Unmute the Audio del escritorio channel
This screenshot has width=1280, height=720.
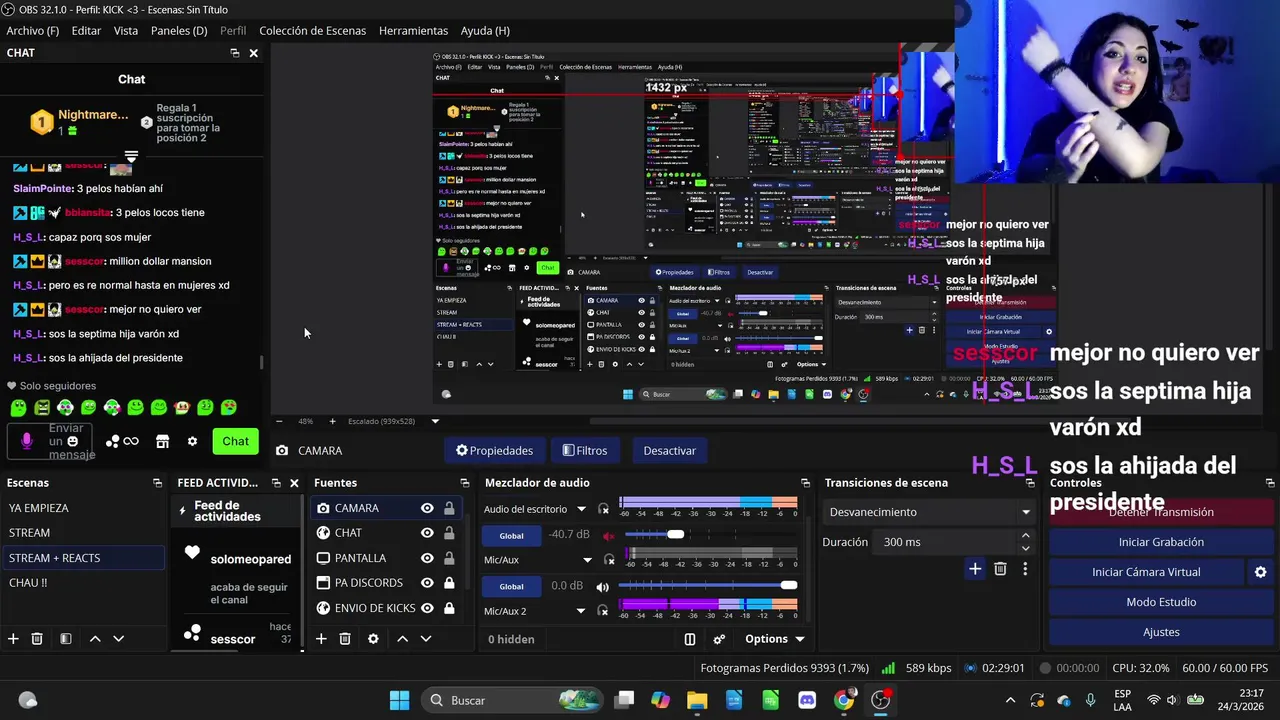pos(608,535)
